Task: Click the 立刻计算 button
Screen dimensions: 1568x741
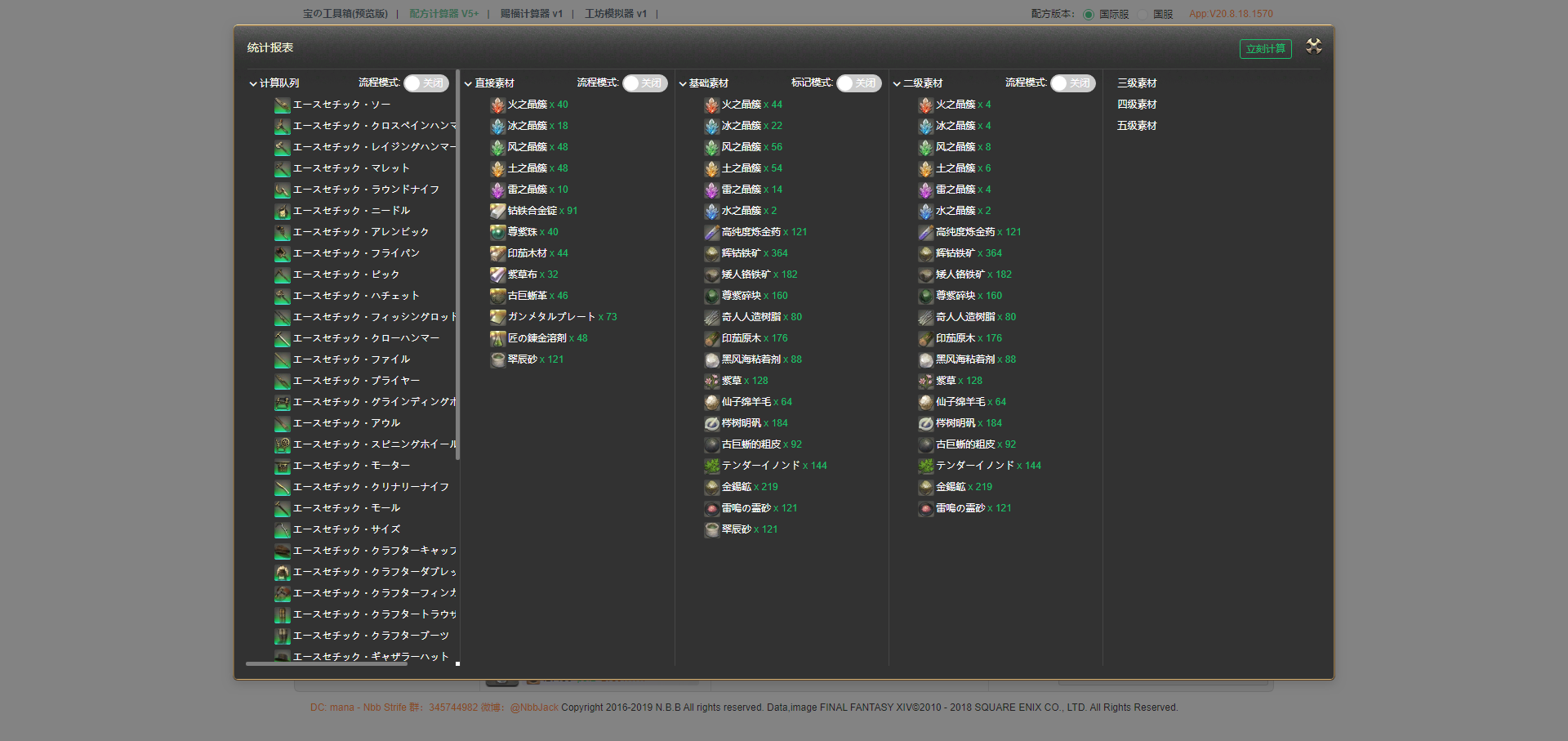Action: pyautogui.click(x=1265, y=49)
